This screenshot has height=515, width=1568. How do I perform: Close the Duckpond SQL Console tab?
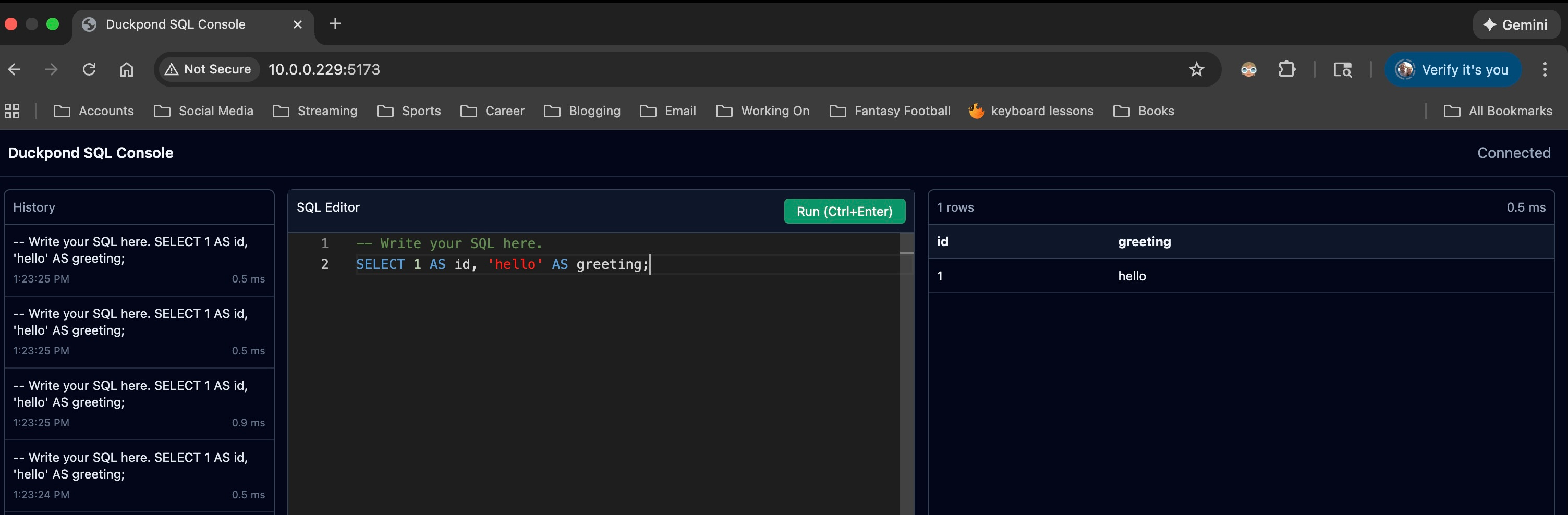(298, 24)
